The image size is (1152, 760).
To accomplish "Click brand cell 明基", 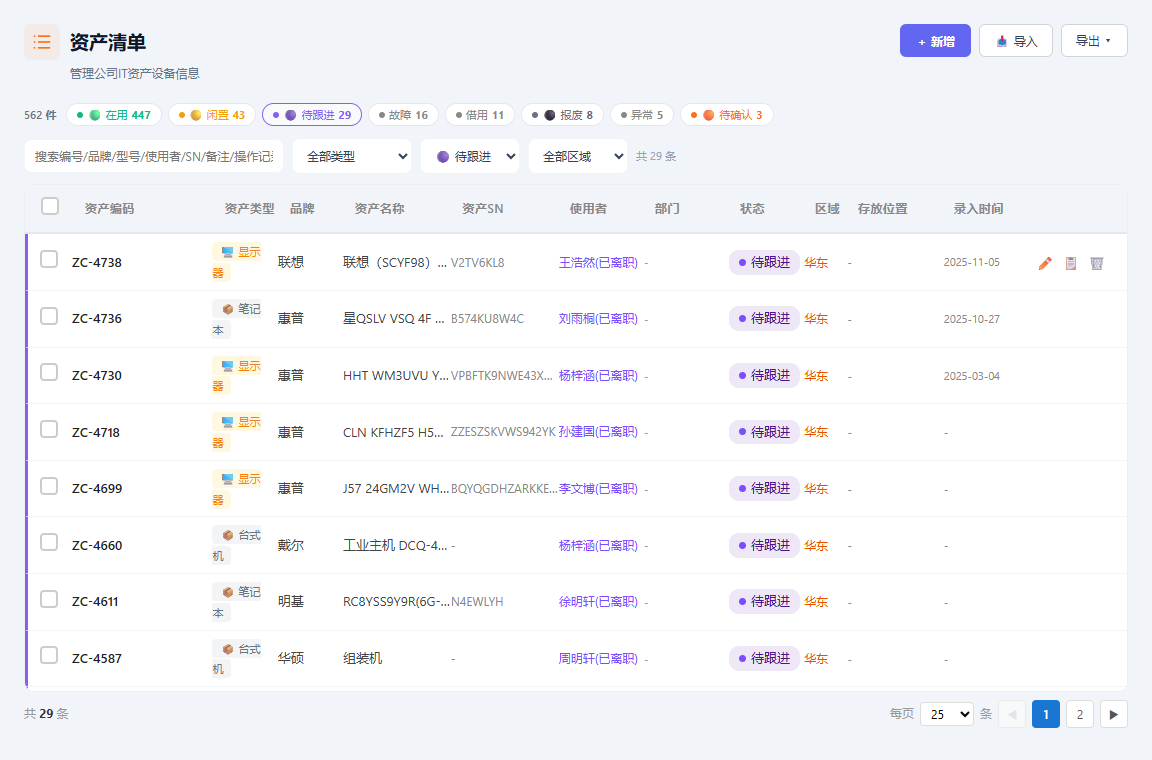I will point(290,602).
